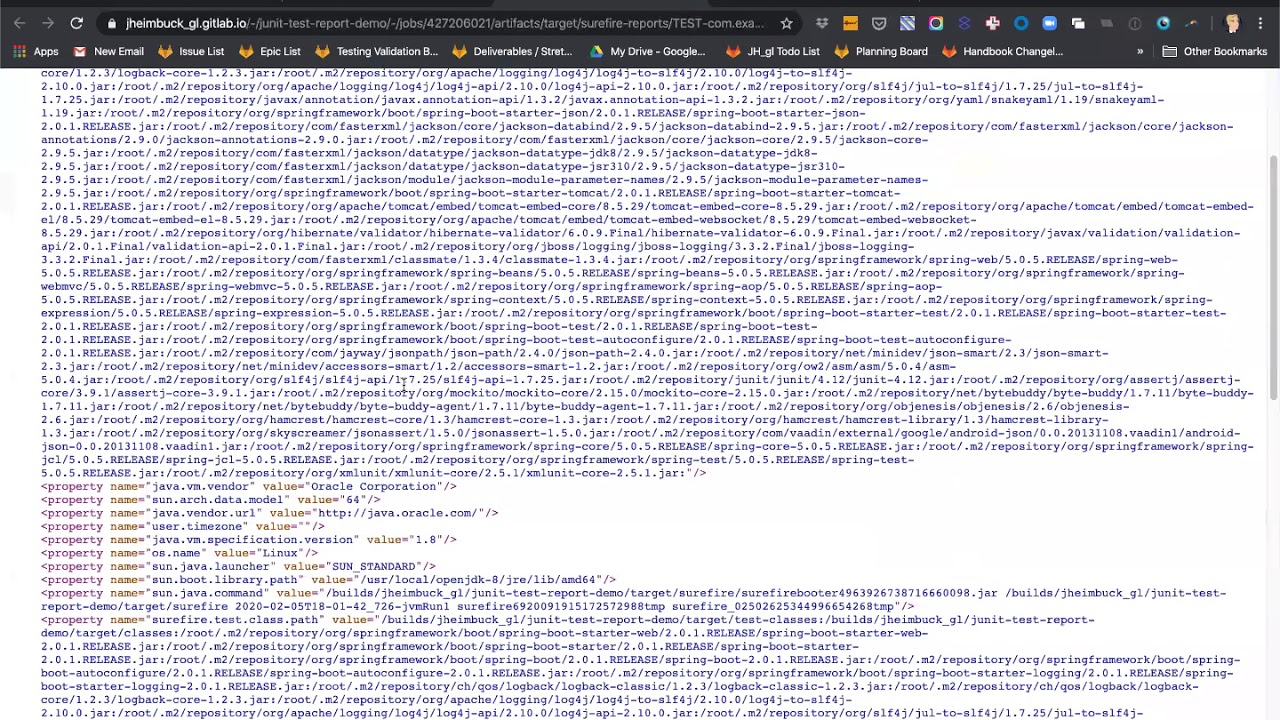Image resolution: width=1280 pixels, height=720 pixels.
Task: Bookmark this page with the star icon
Action: point(787,23)
